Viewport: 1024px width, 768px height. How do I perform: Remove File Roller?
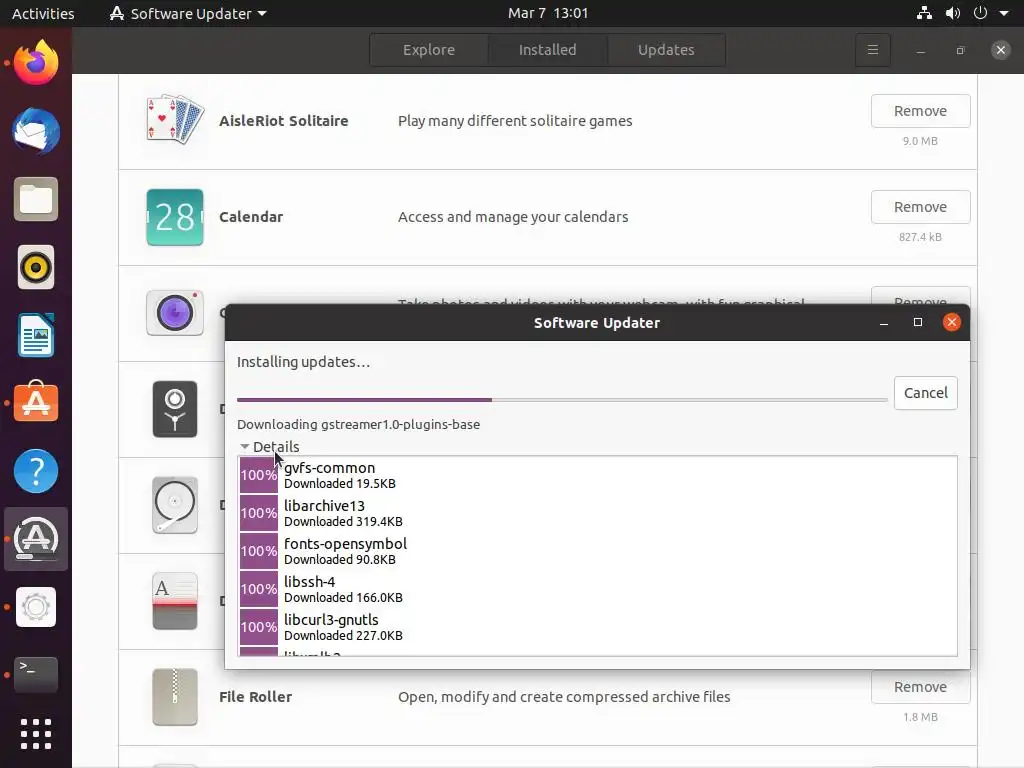(x=920, y=687)
